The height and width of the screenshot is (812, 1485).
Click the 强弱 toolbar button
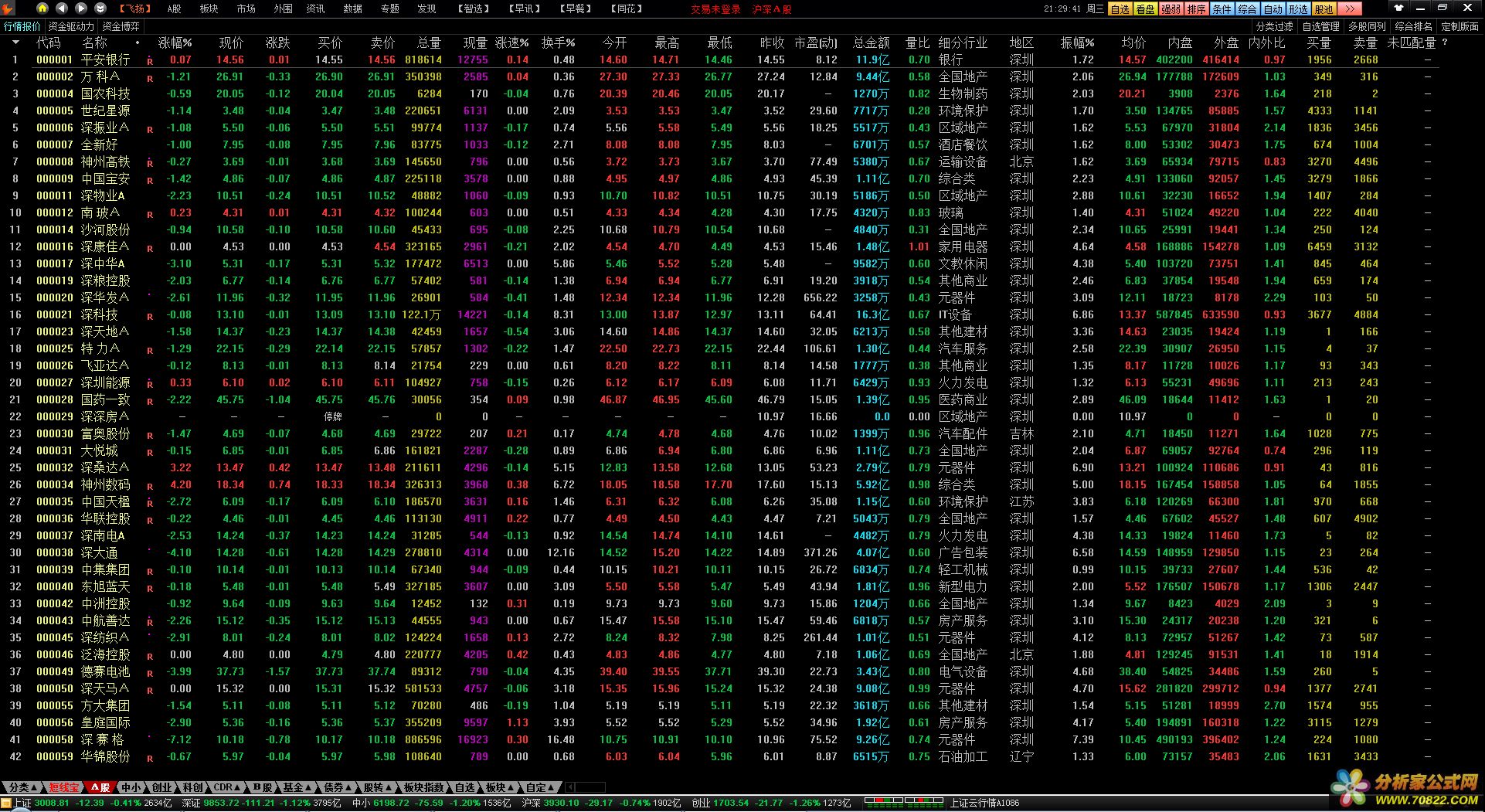click(x=1171, y=8)
